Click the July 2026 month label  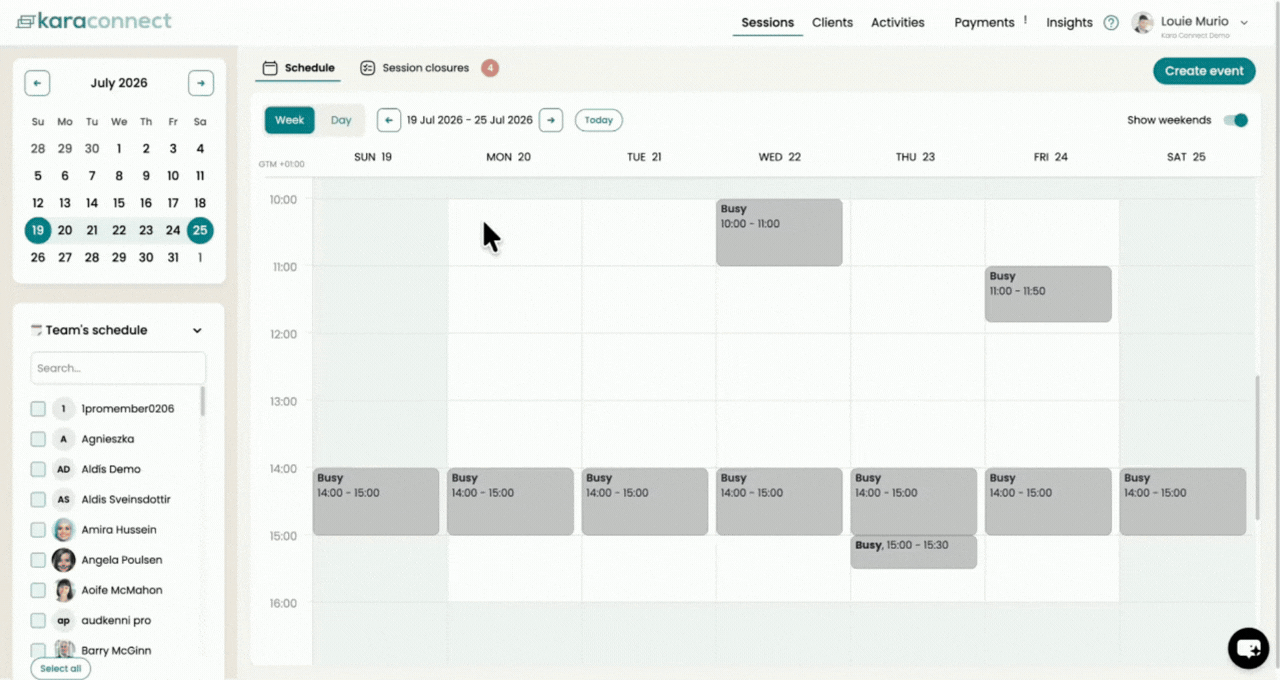[119, 83]
